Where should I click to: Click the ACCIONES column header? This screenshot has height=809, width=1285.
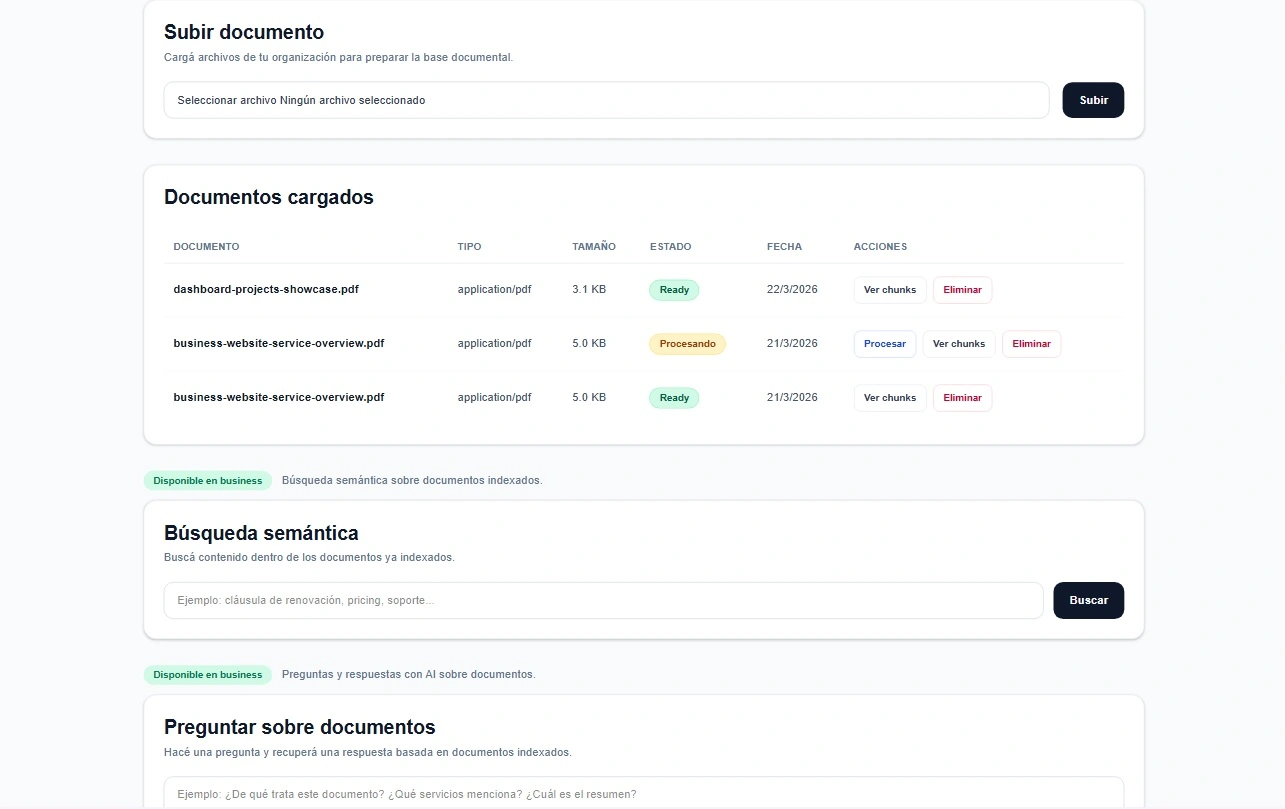tap(880, 247)
